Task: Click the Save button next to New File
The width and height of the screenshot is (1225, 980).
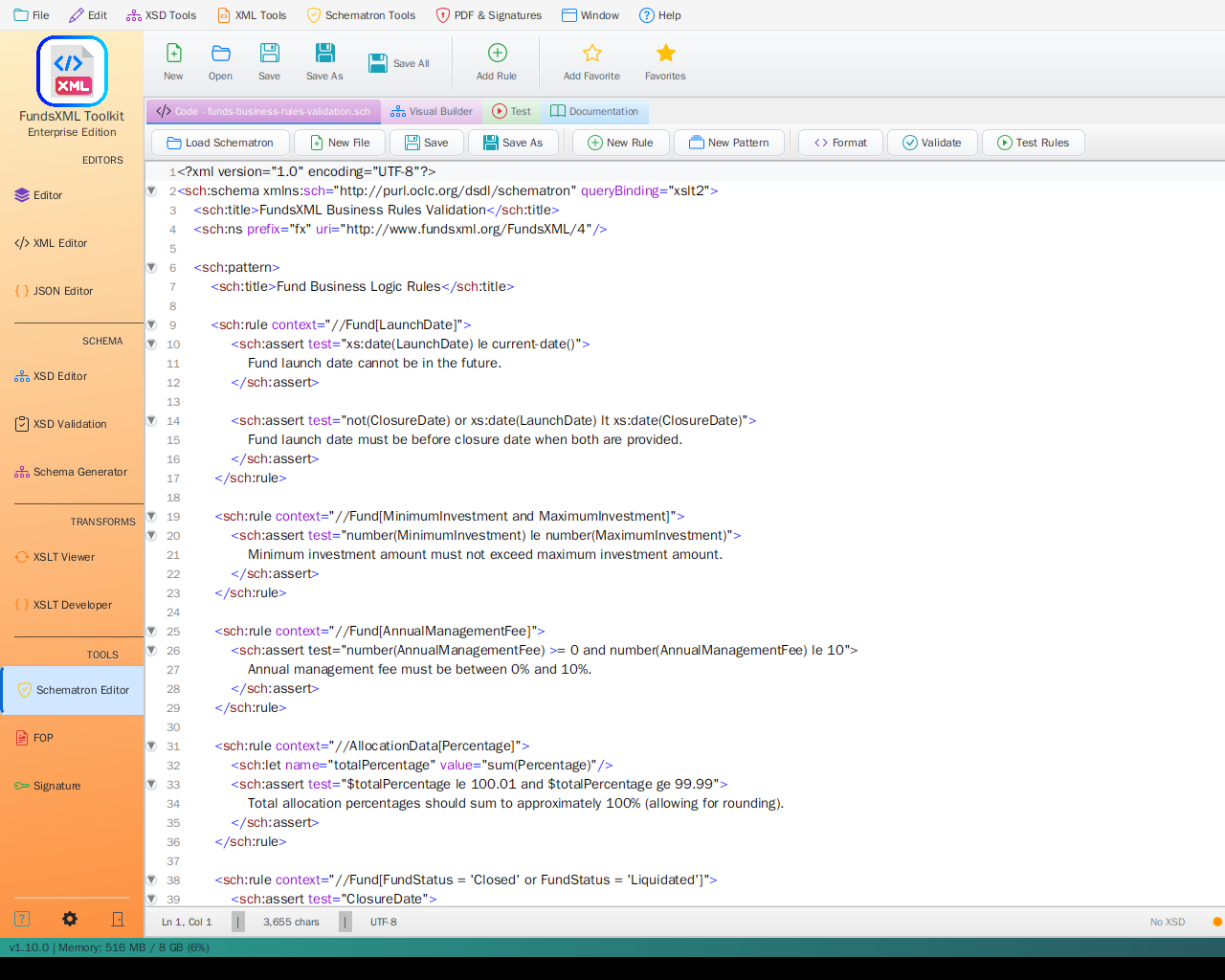Action: [x=427, y=143]
